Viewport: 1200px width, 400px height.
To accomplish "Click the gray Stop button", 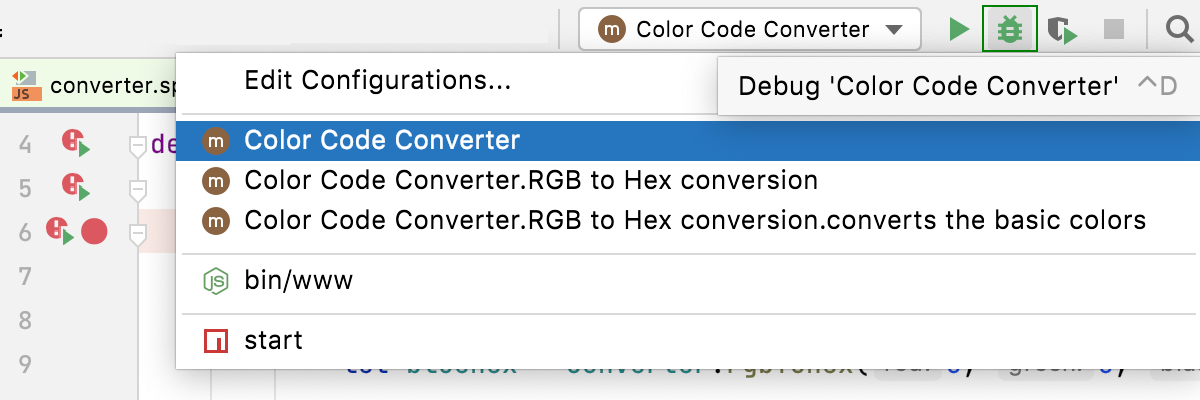I will pos(1114,30).
